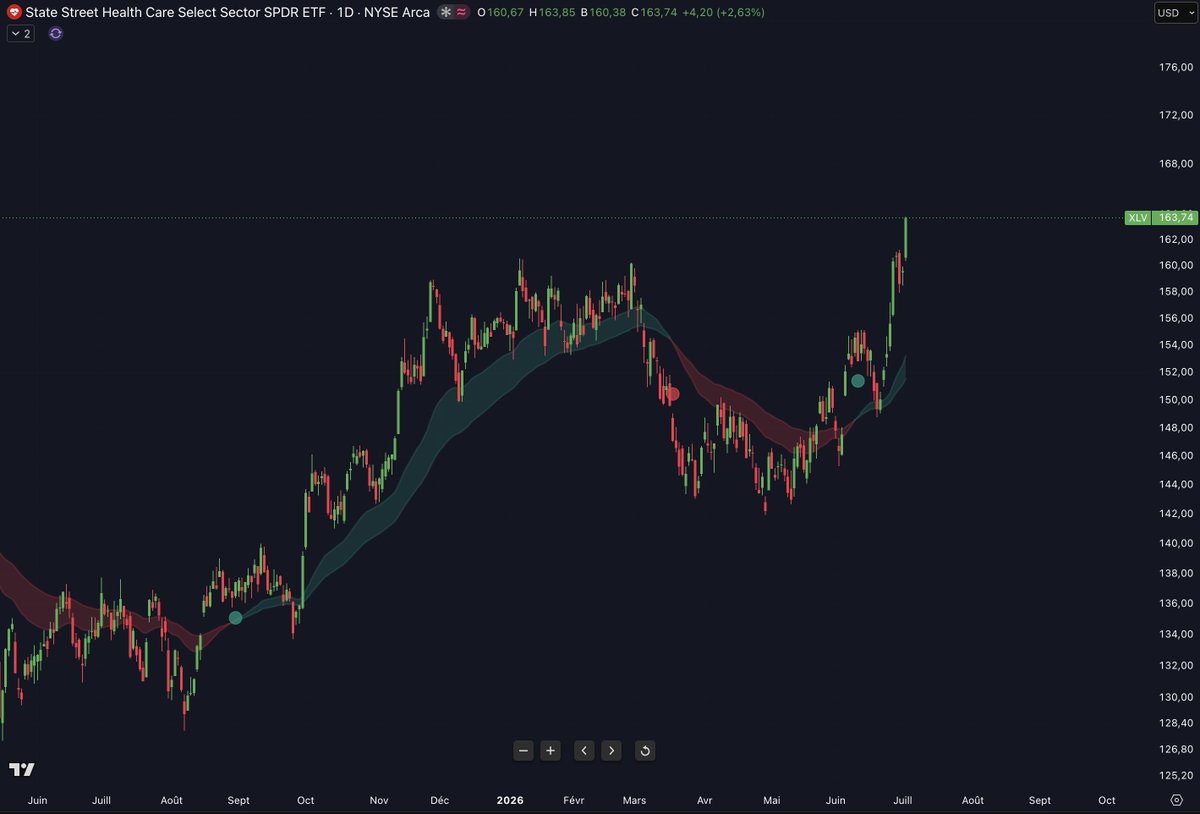Click the 168,00 price axis label
Viewport: 1200px width, 814px height.
click(1175, 164)
